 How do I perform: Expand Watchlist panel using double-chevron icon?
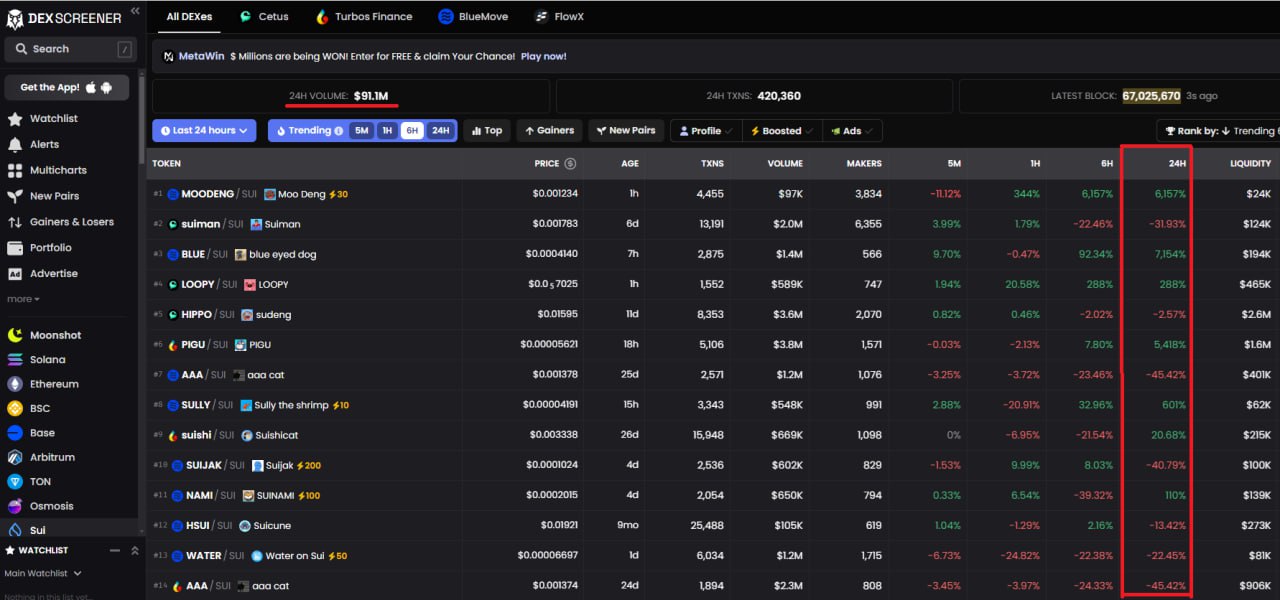coord(136,551)
